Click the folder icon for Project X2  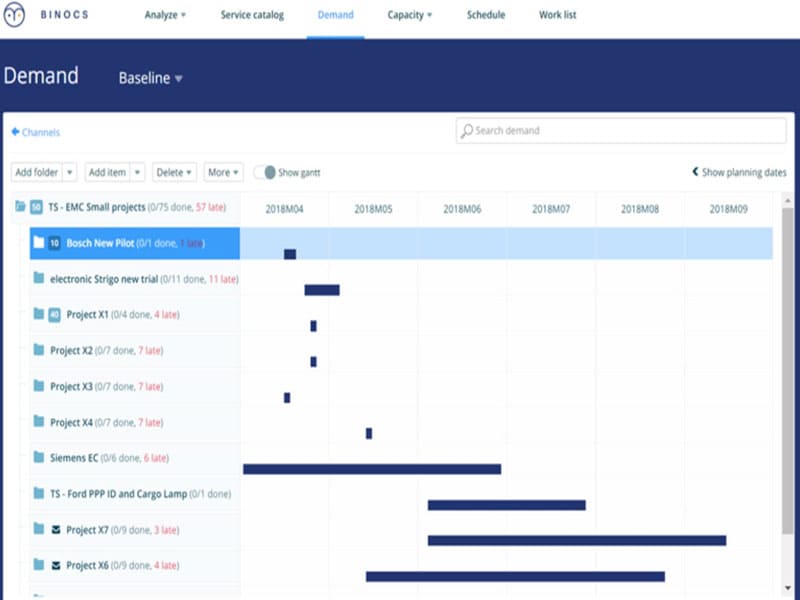point(38,351)
